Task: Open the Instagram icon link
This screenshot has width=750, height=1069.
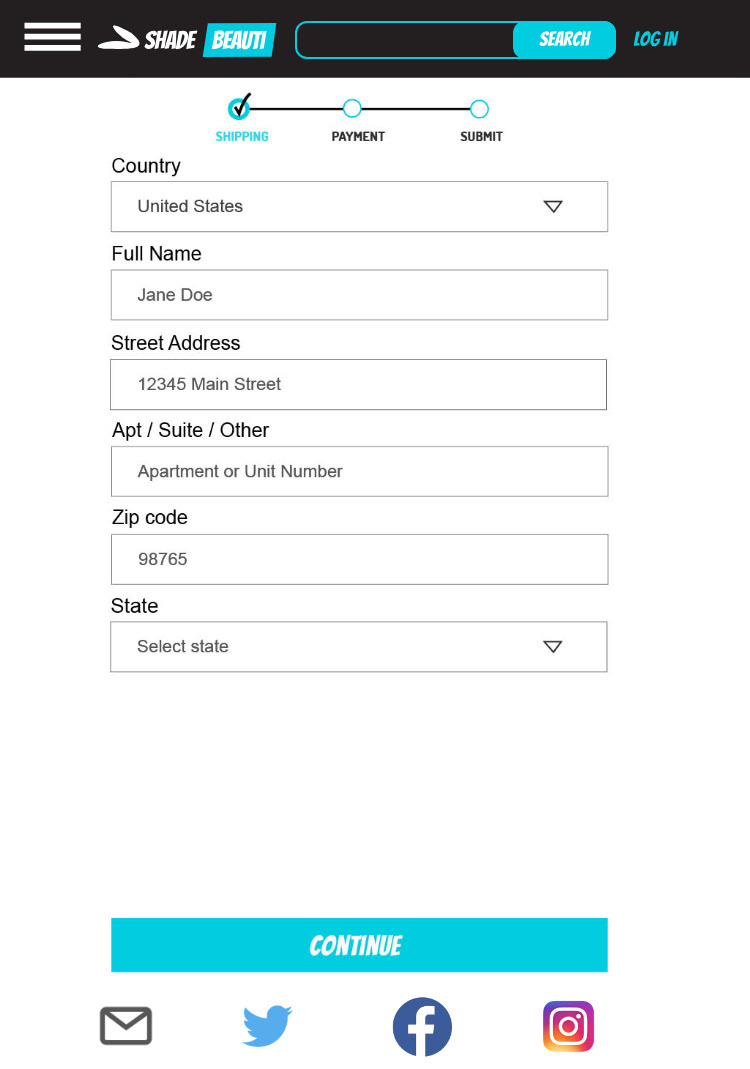Action: click(x=569, y=1027)
